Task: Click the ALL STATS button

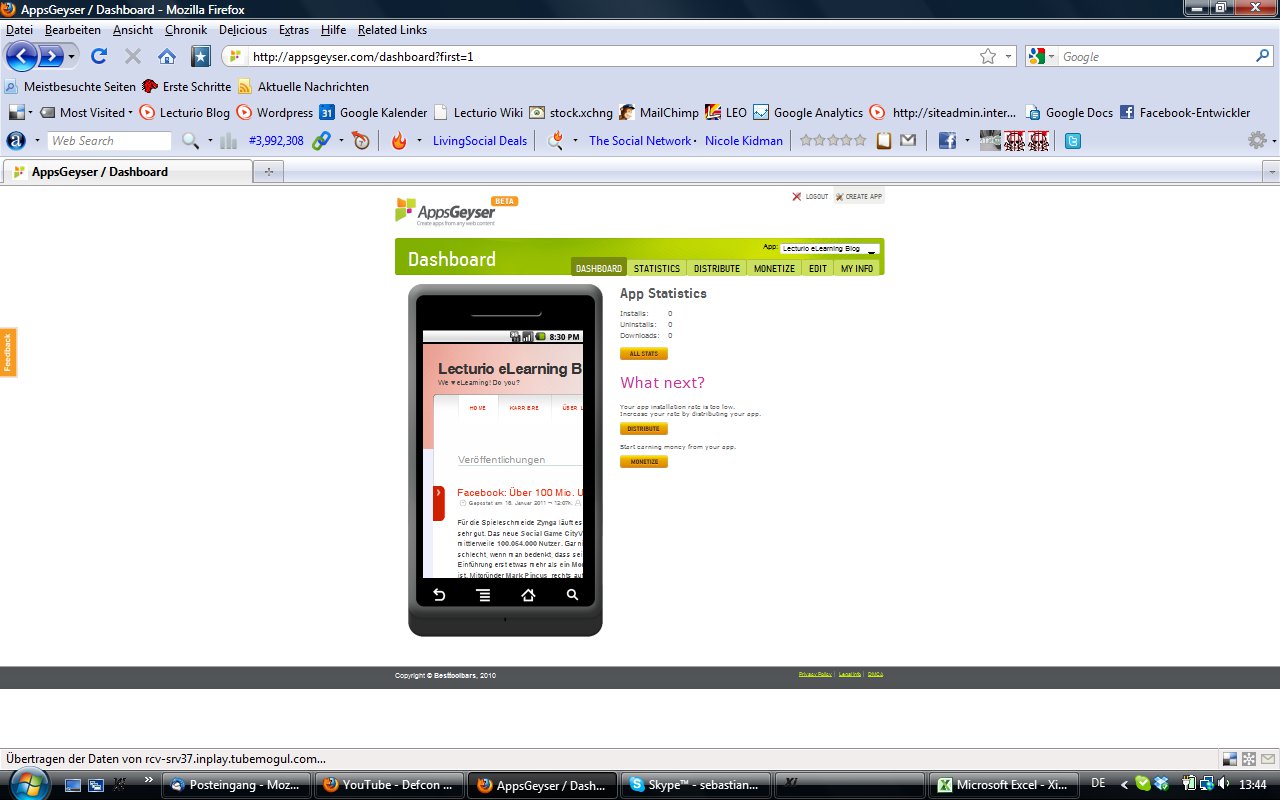Action: 644,354
